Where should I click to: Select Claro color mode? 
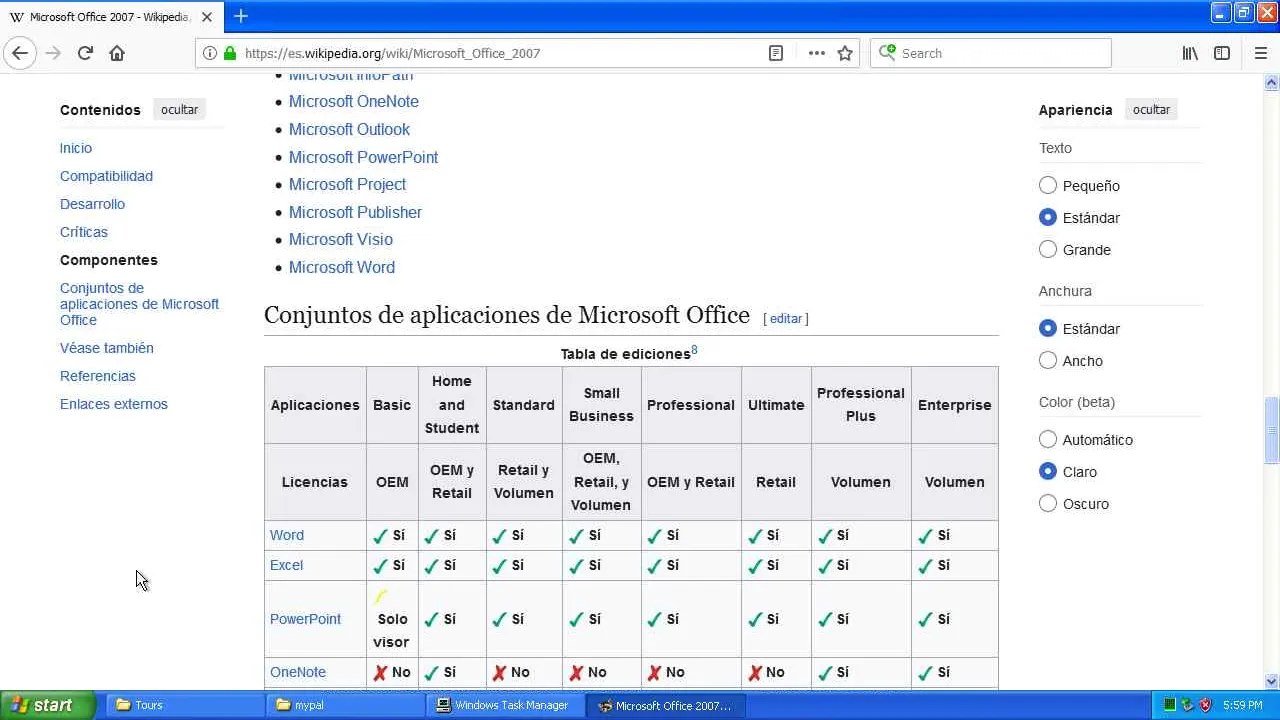pos(1048,471)
